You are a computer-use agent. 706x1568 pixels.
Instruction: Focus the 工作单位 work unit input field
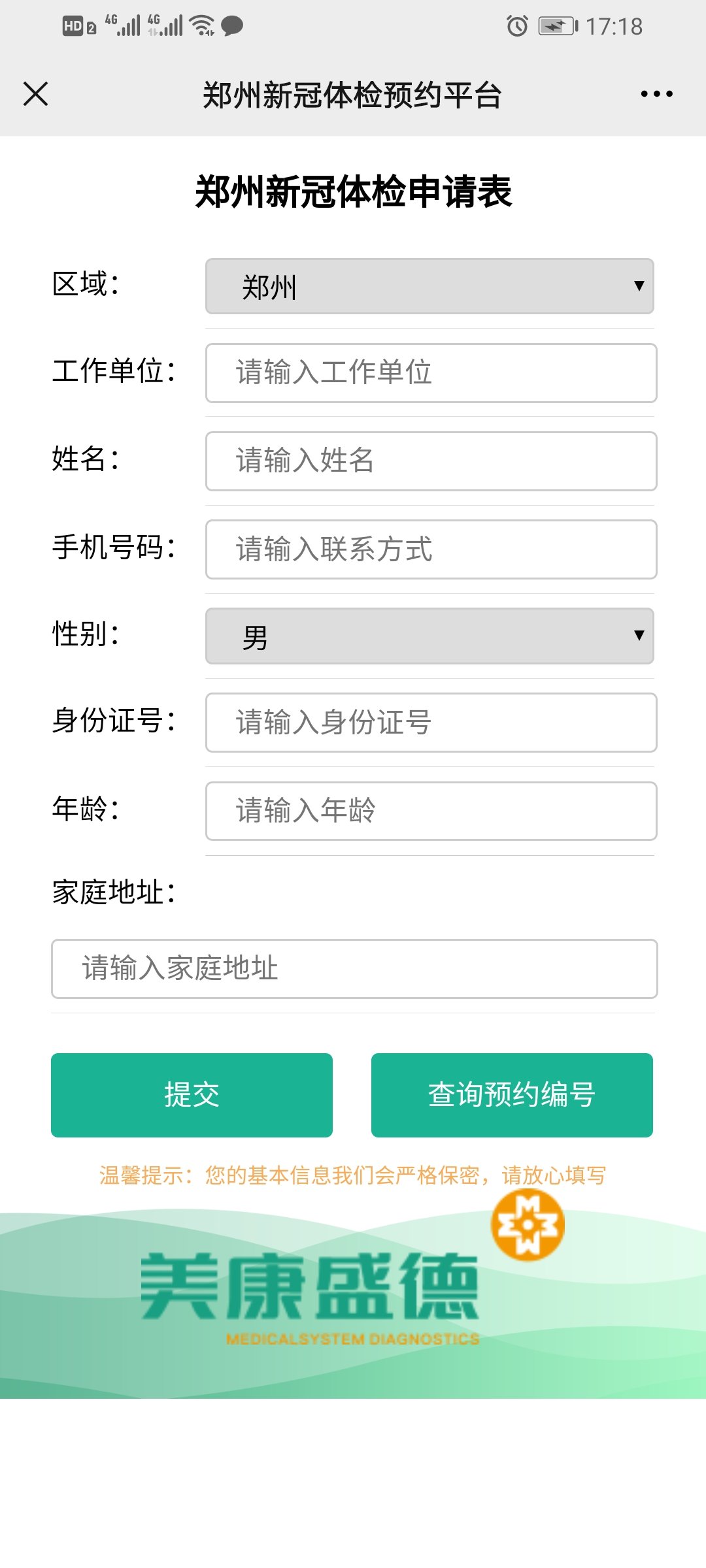(x=431, y=373)
